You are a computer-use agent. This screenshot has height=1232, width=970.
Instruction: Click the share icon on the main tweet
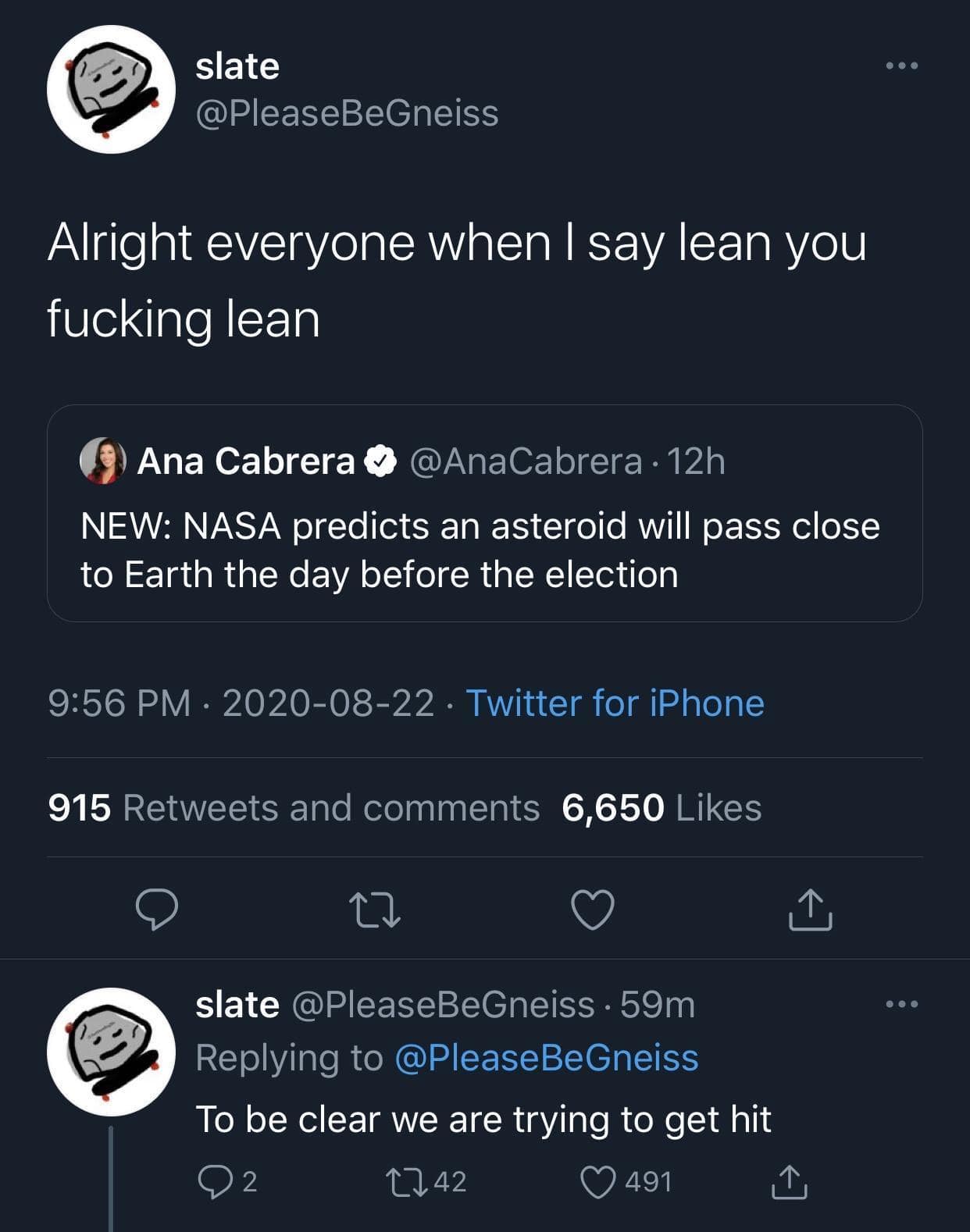coord(810,909)
